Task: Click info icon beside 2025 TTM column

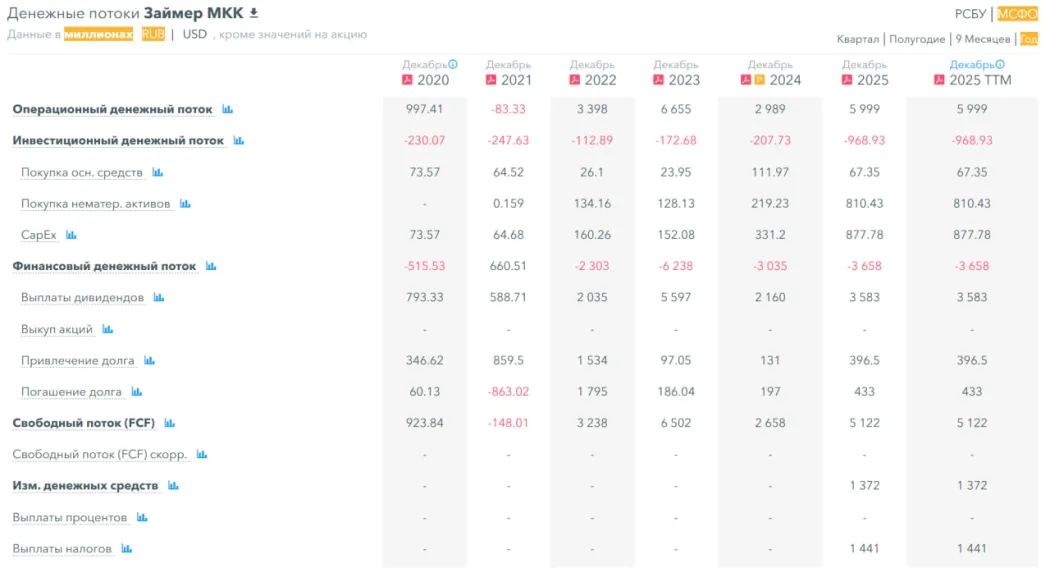Action: tap(1000, 64)
